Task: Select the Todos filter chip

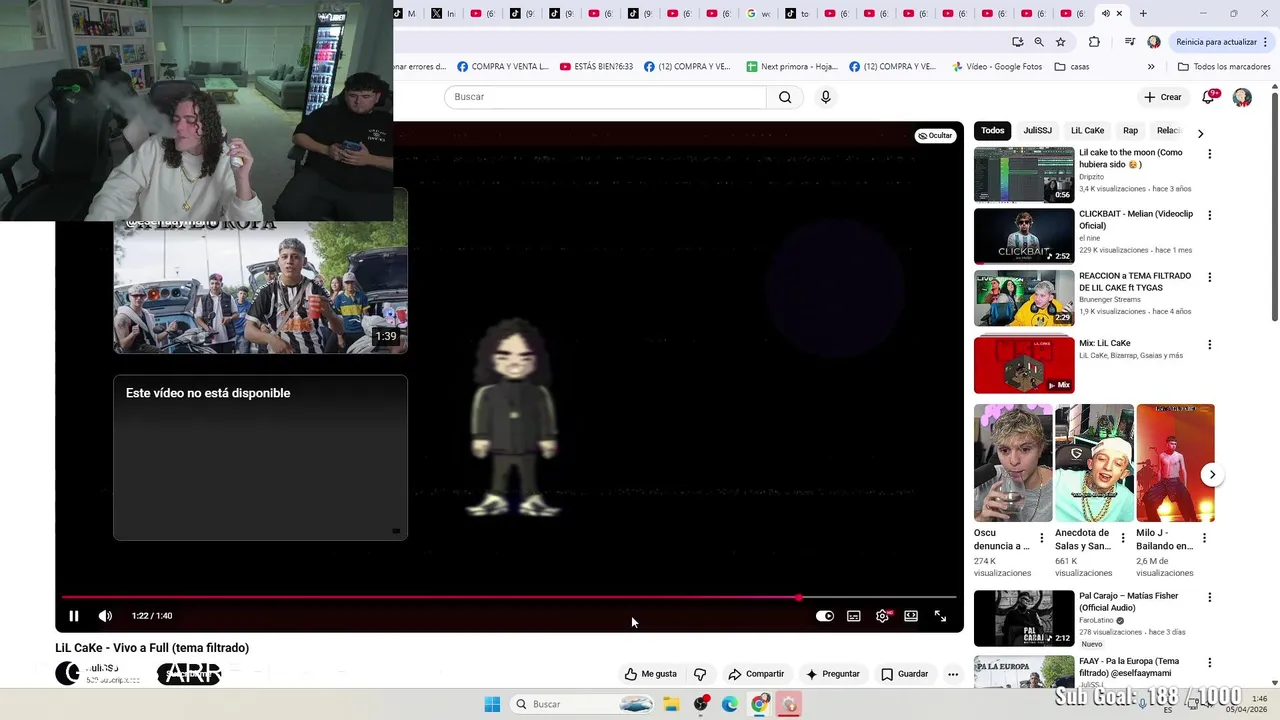Action: 993,131
